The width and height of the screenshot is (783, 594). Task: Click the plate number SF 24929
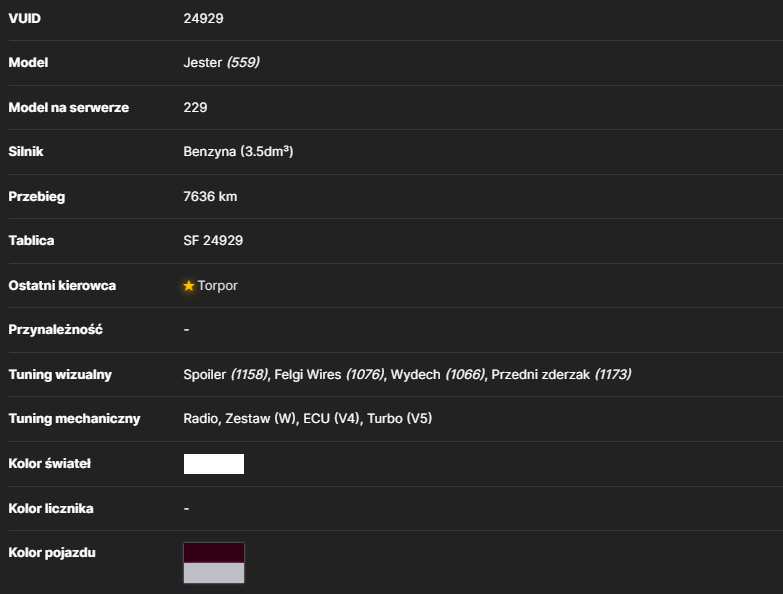(213, 241)
